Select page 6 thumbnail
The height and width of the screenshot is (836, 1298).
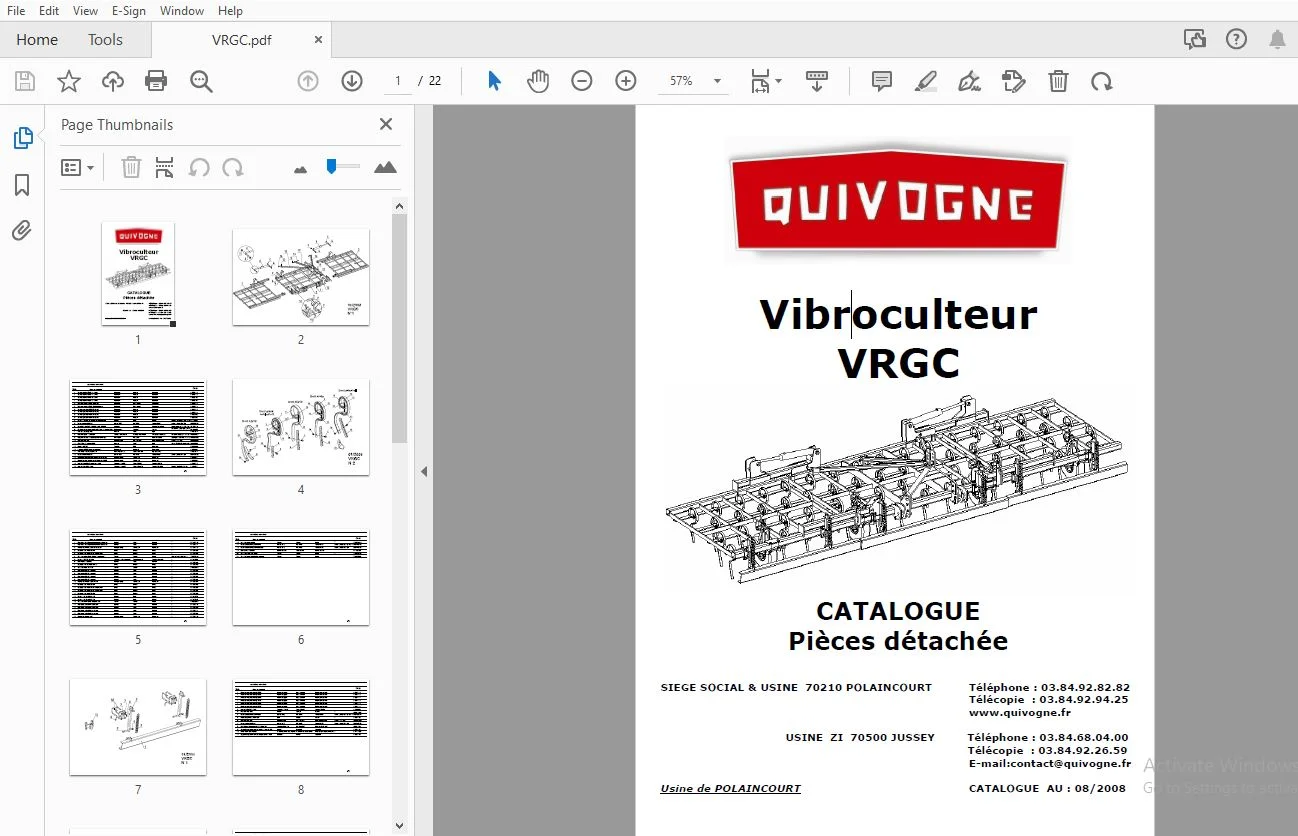301,577
